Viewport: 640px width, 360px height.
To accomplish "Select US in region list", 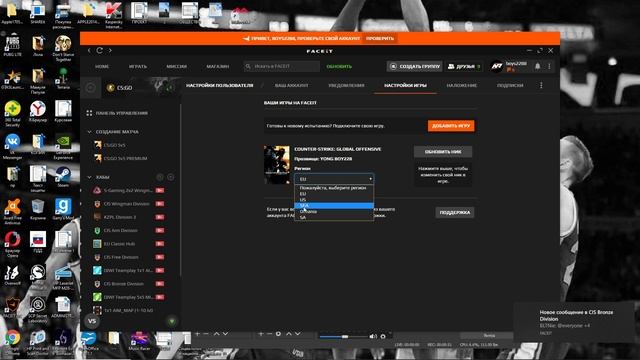I will pos(334,200).
